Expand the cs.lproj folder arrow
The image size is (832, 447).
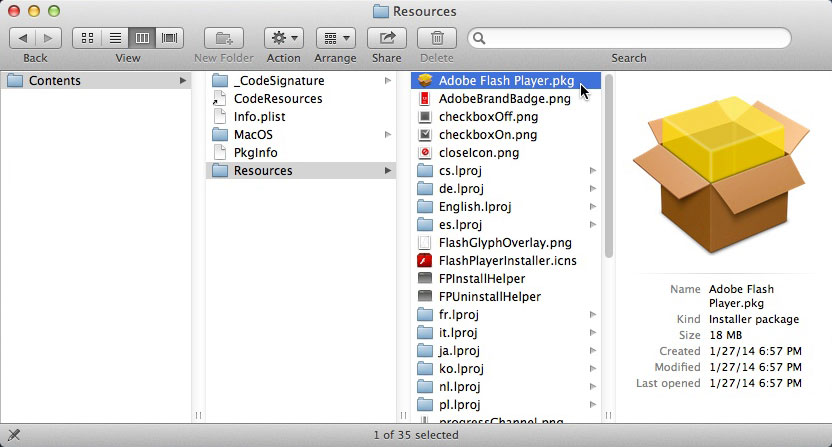click(x=593, y=171)
